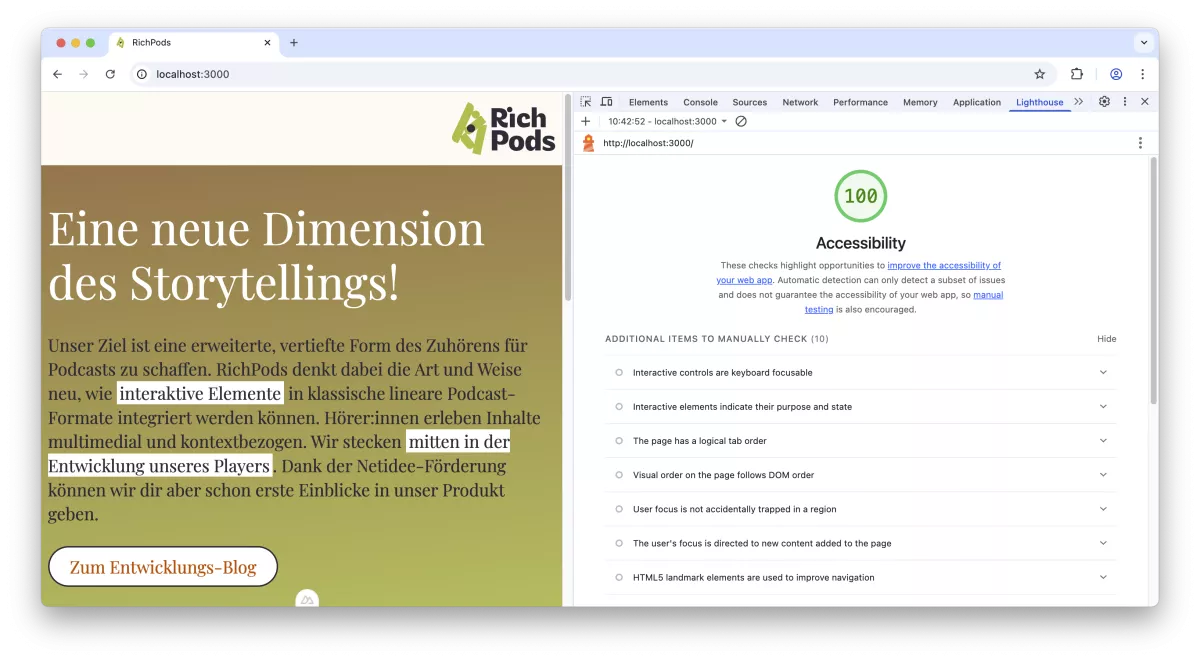Image resolution: width=1200 pixels, height=661 pixels.
Task: Reload the localhost:3000 page
Action: point(110,74)
